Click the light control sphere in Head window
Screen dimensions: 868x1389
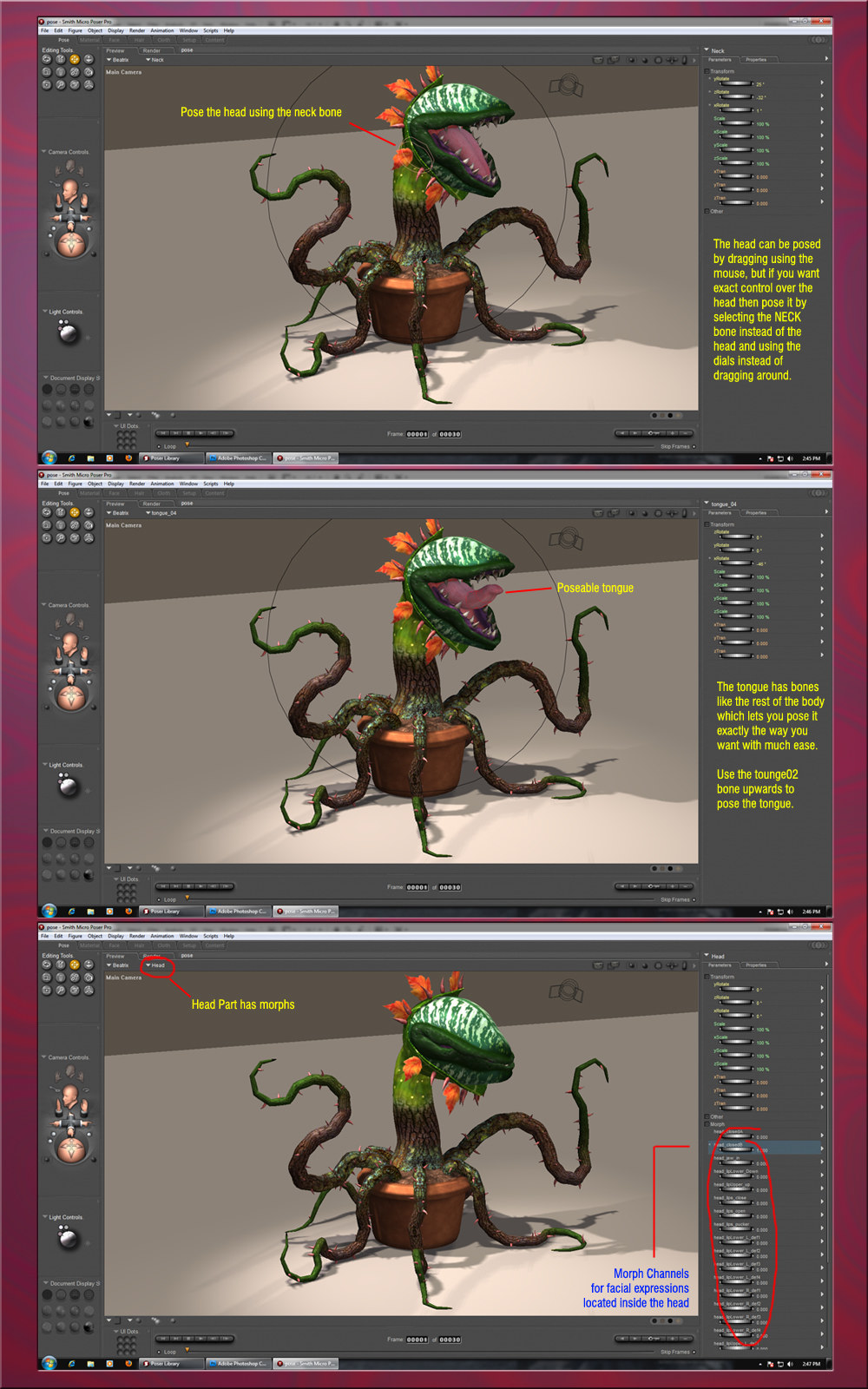(x=67, y=1239)
